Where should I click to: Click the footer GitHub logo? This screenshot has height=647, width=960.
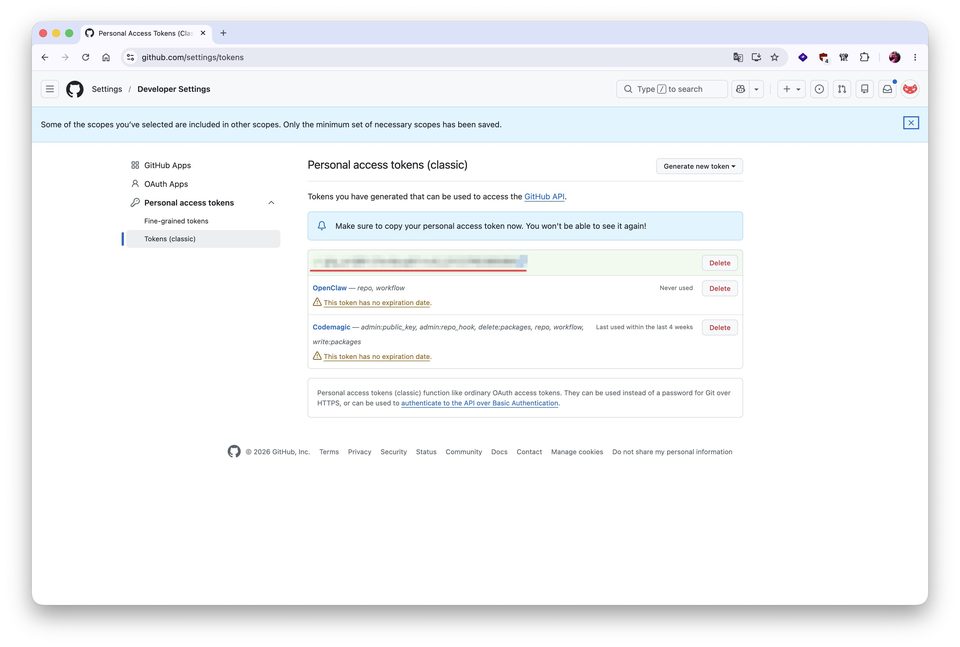point(234,451)
